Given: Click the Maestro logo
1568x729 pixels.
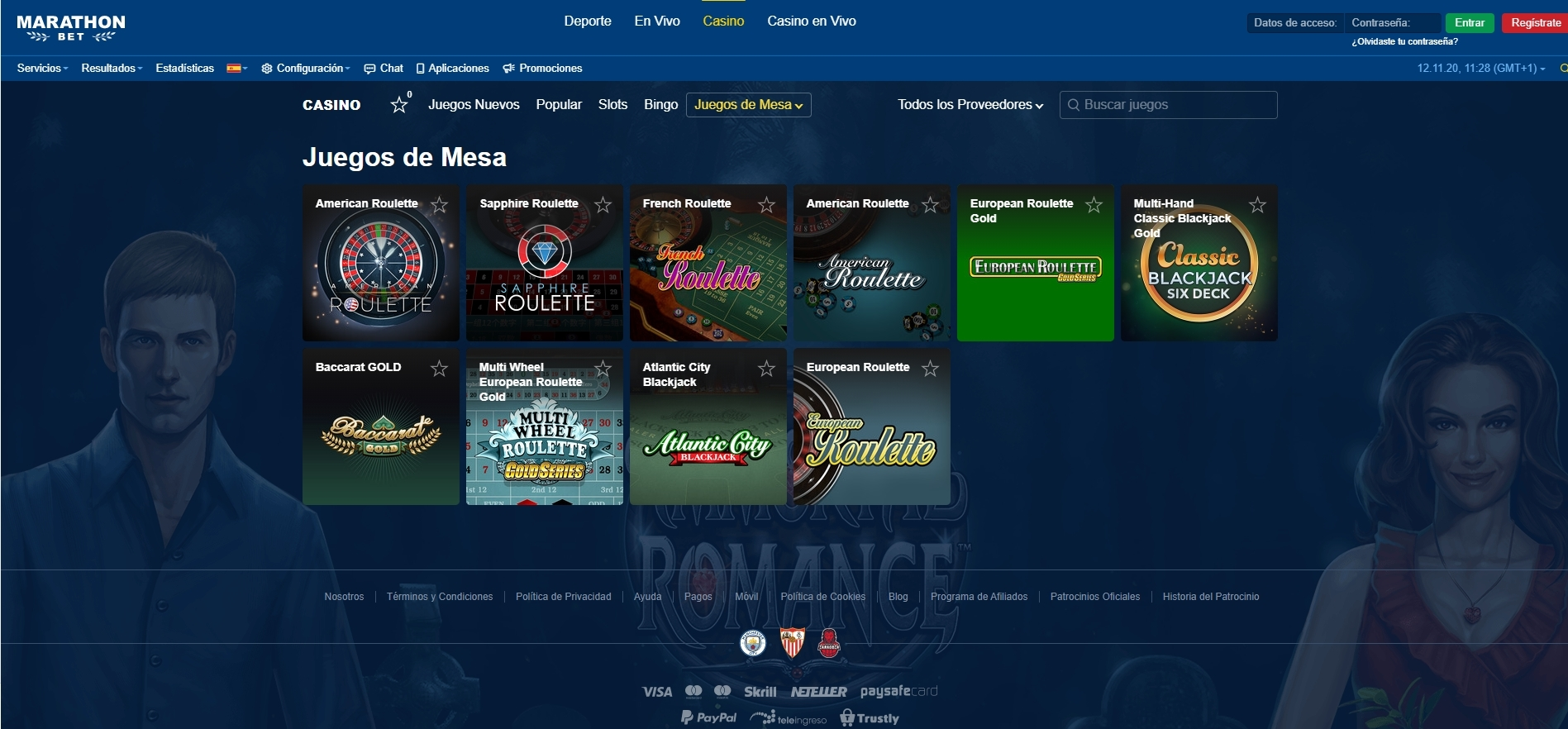Looking at the screenshot, I should tap(722, 691).
